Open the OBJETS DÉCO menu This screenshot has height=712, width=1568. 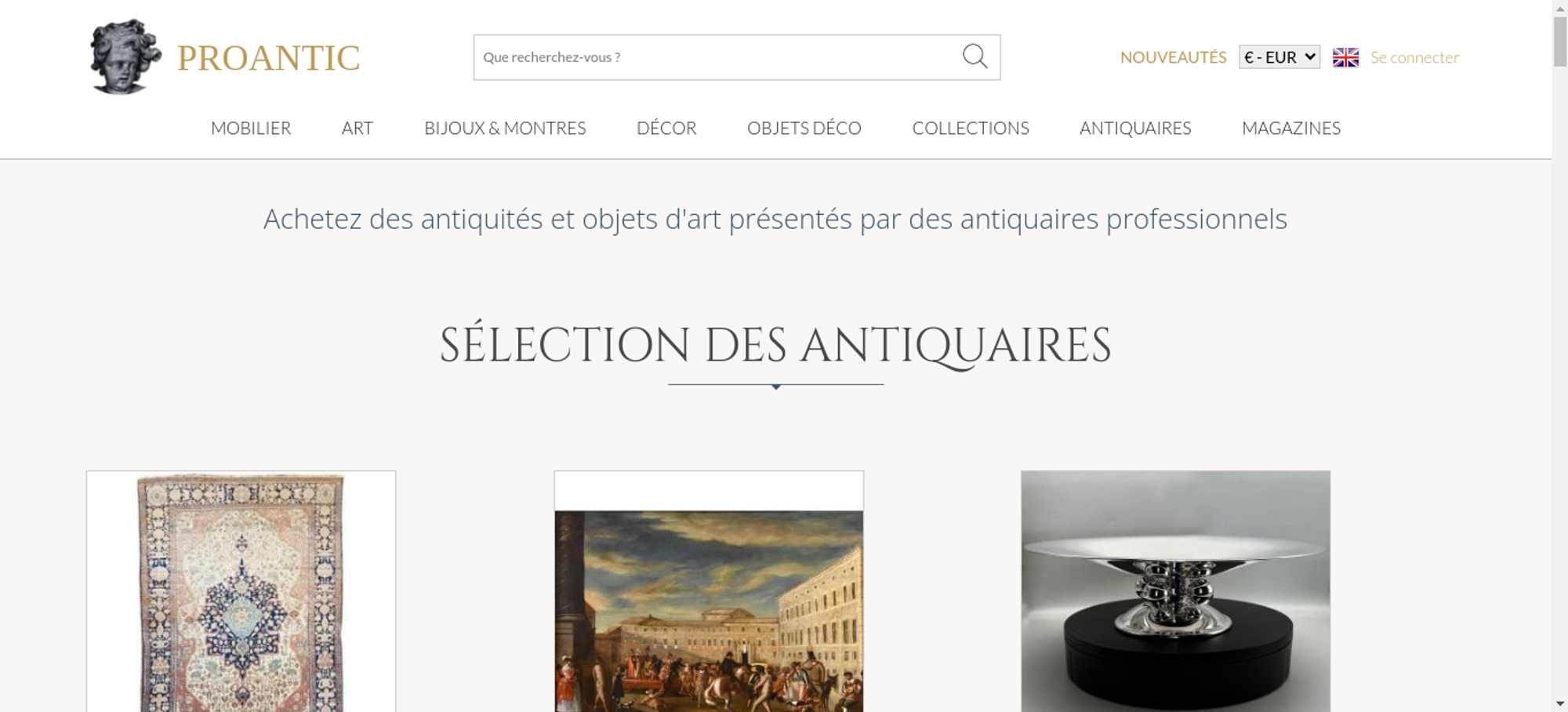(804, 128)
